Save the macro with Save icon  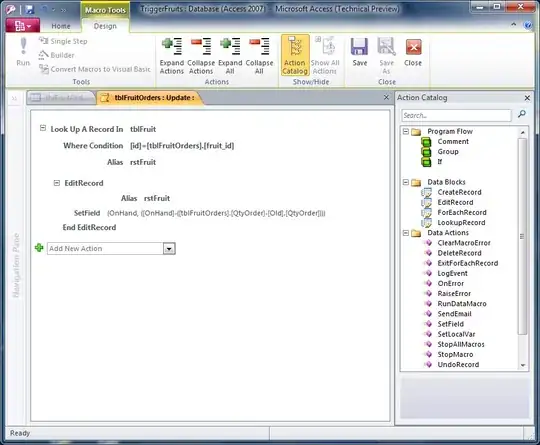point(359,47)
